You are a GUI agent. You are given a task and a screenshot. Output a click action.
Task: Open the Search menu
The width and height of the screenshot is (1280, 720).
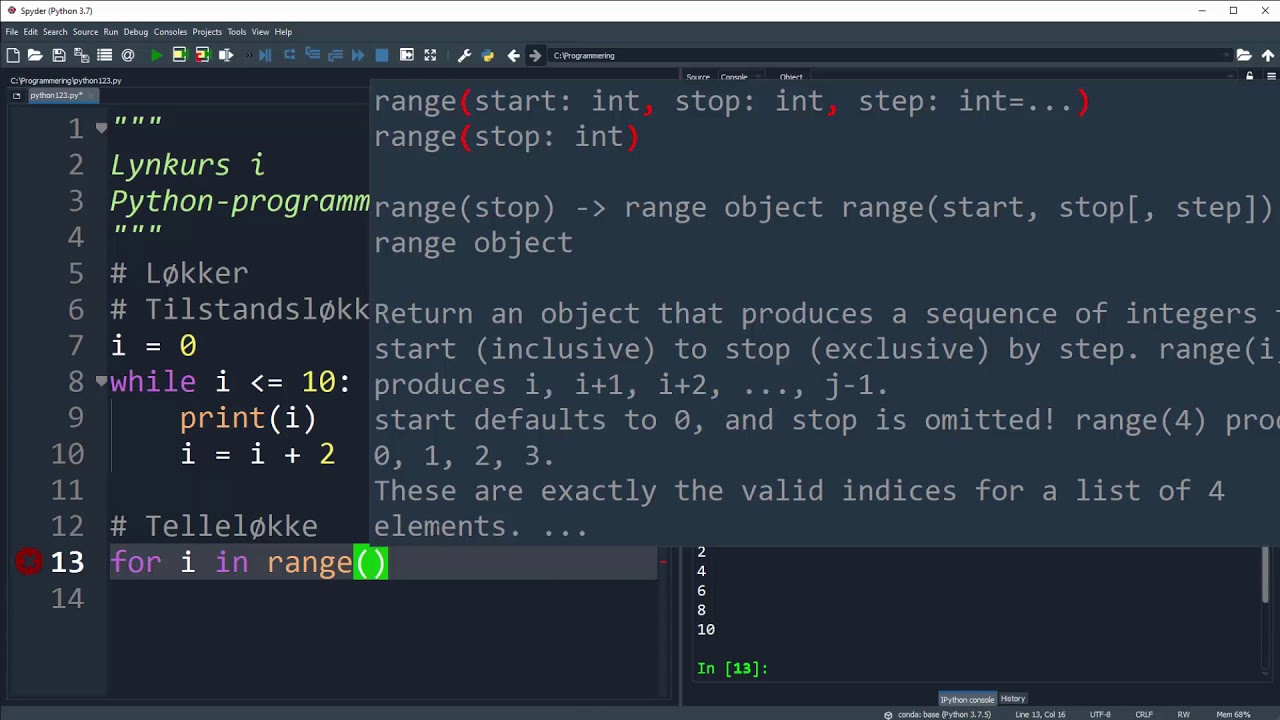point(55,32)
